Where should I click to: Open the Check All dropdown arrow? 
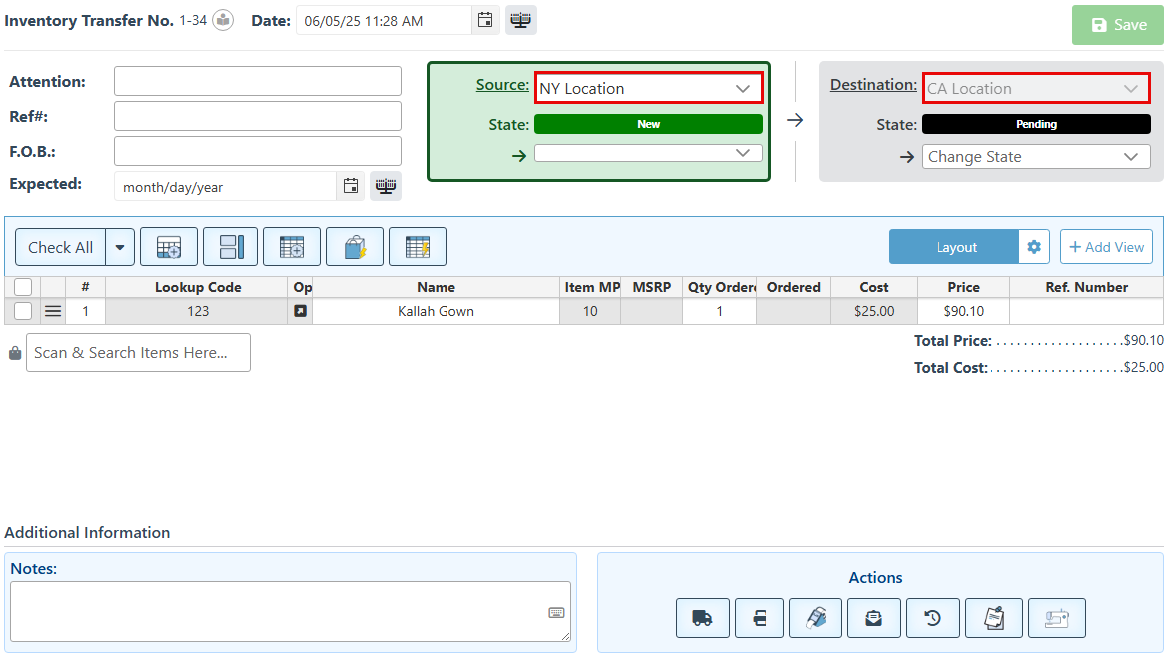[x=120, y=247]
